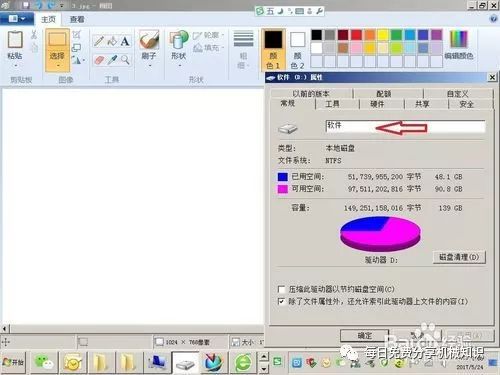Click the Start (开始) button

click(13, 362)
